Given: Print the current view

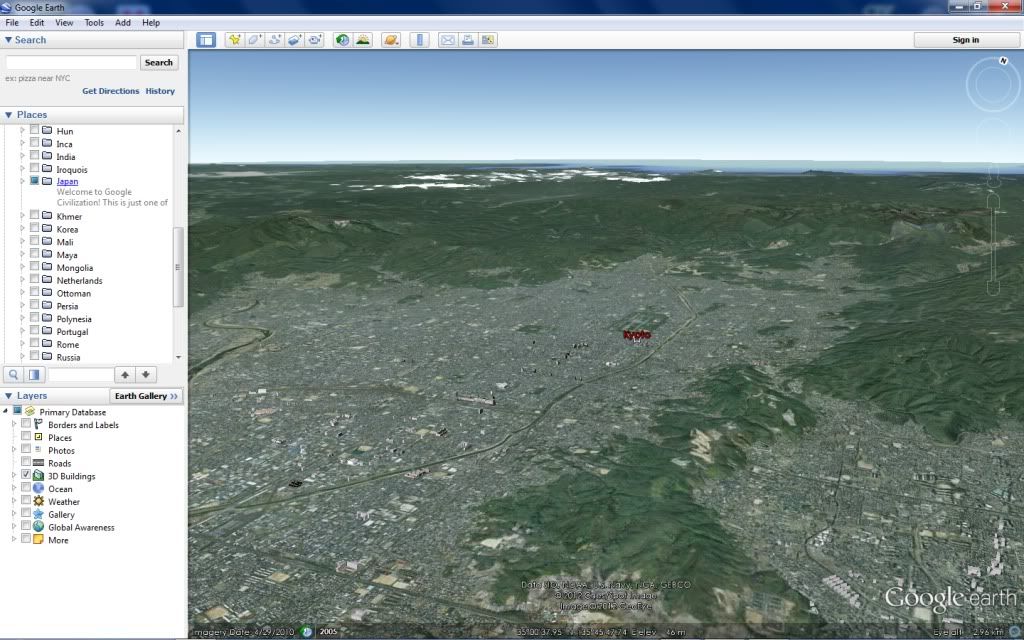Looking at the screenshot, I should click(x=468, y=40).
